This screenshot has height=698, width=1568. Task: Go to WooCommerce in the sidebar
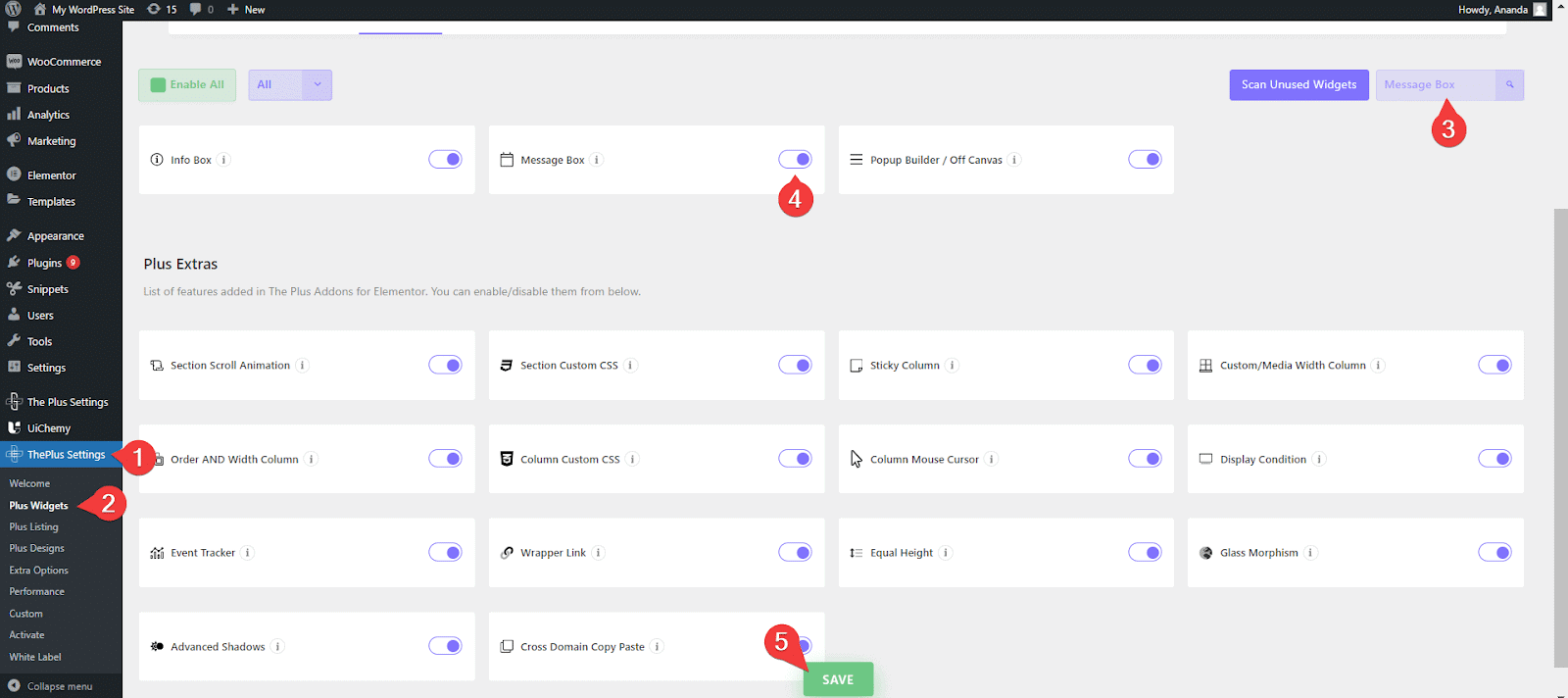pyautogui.click(x=64, y=62)
